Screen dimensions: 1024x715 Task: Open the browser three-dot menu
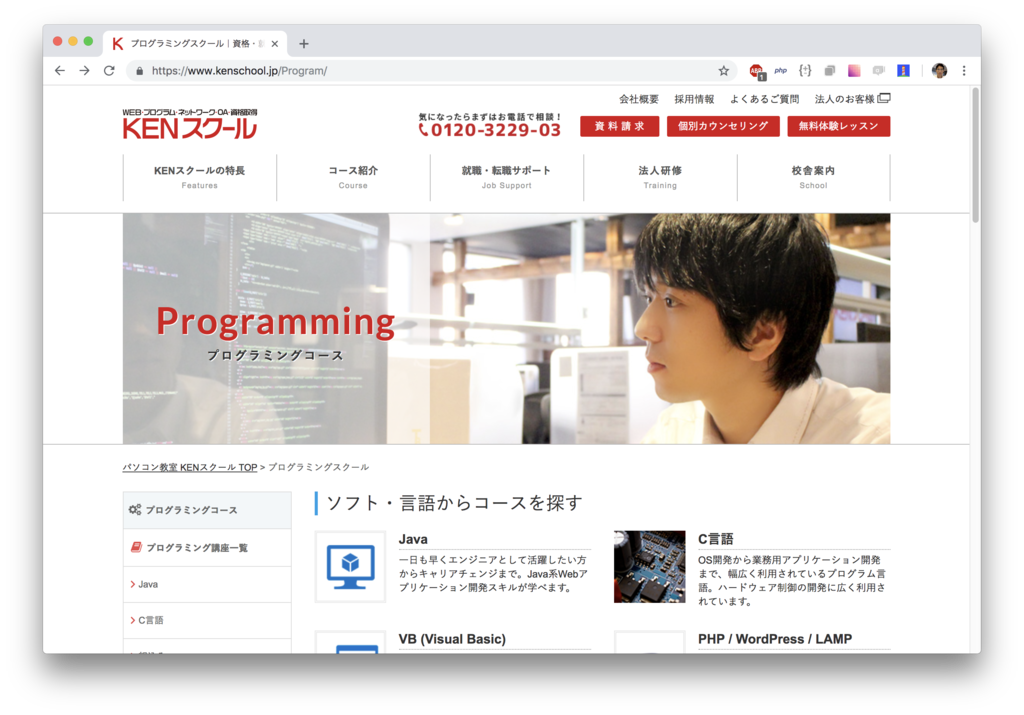[963, 70]
